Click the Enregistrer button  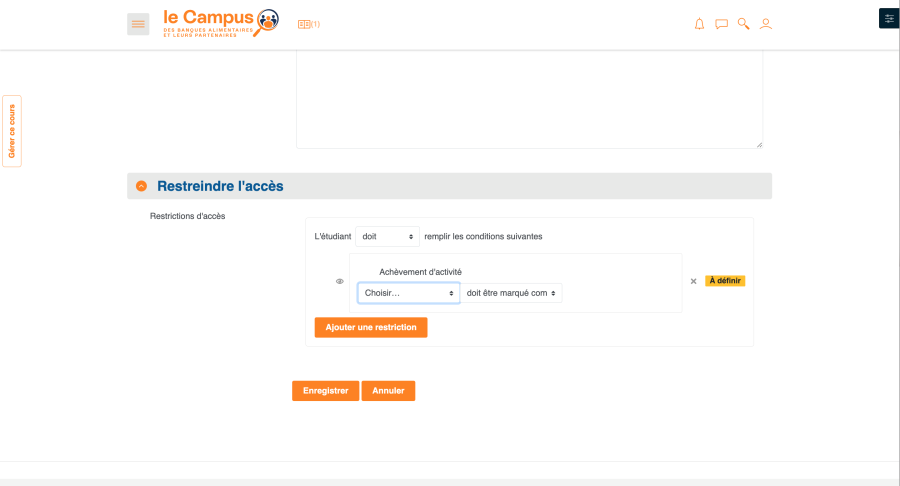[325, 391]
